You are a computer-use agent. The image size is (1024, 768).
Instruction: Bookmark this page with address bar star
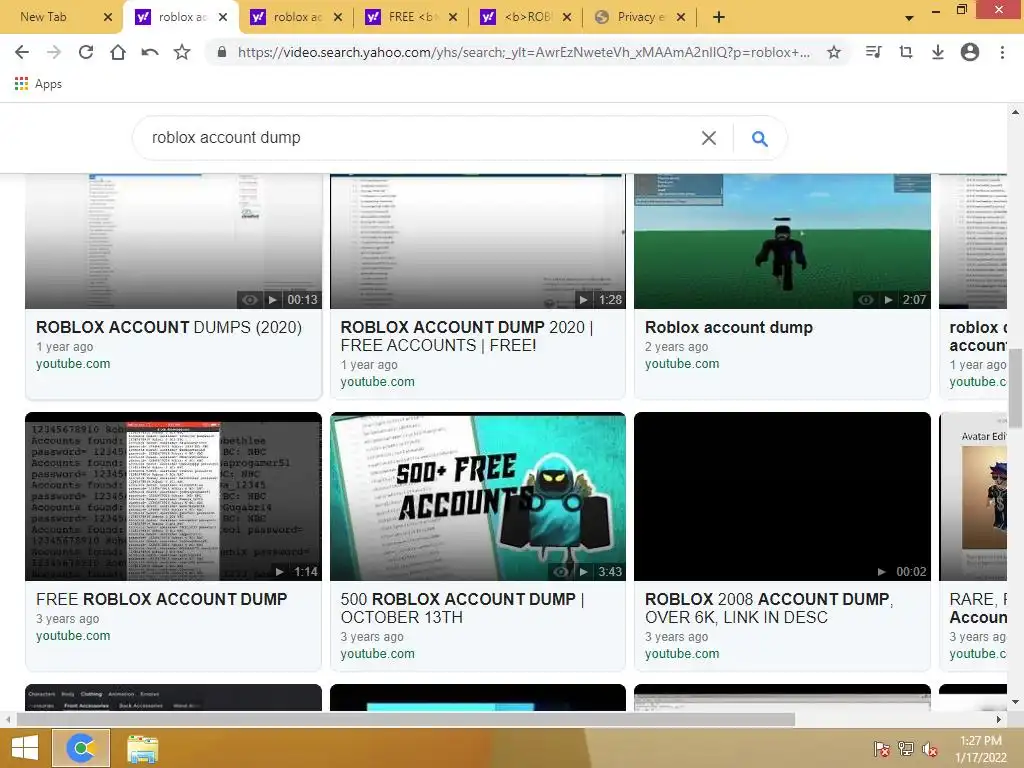pos(833,52)
